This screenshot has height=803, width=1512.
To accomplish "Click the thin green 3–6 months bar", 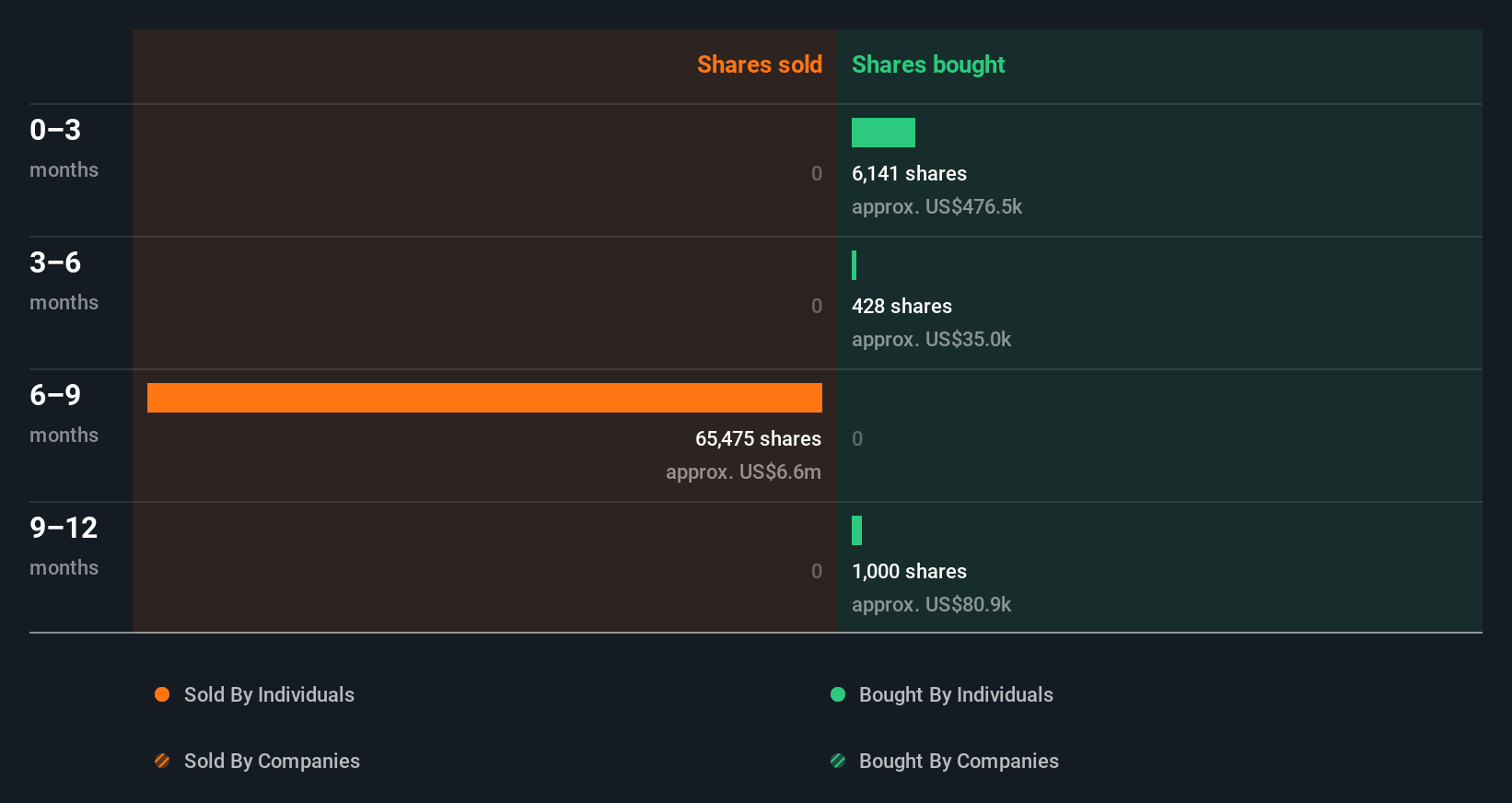I will 855,265.
